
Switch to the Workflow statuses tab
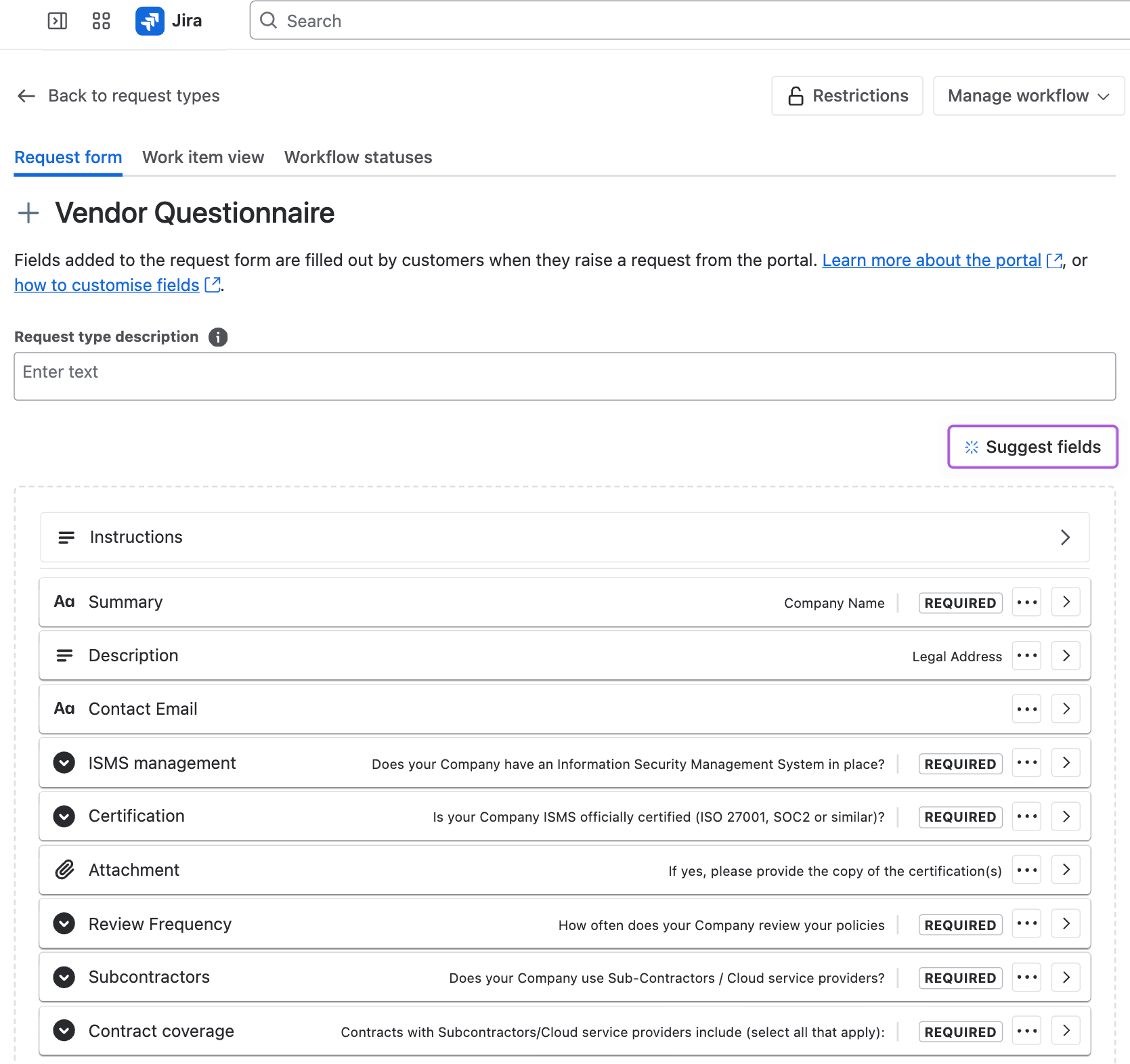tap(358, 158)
